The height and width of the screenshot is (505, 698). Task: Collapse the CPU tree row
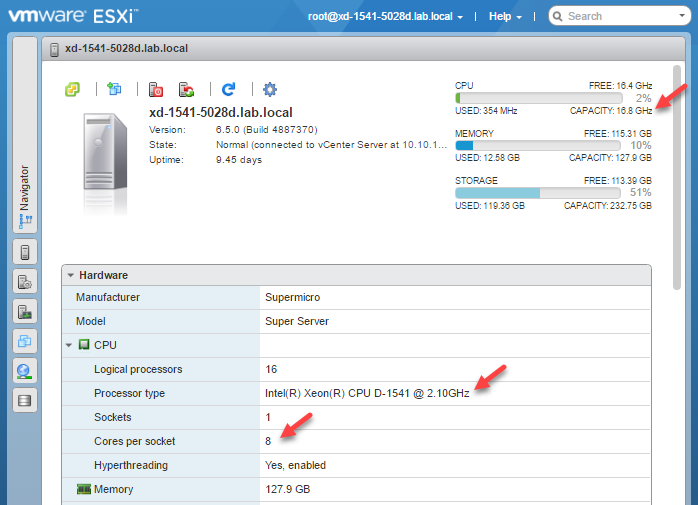(69, 345)
